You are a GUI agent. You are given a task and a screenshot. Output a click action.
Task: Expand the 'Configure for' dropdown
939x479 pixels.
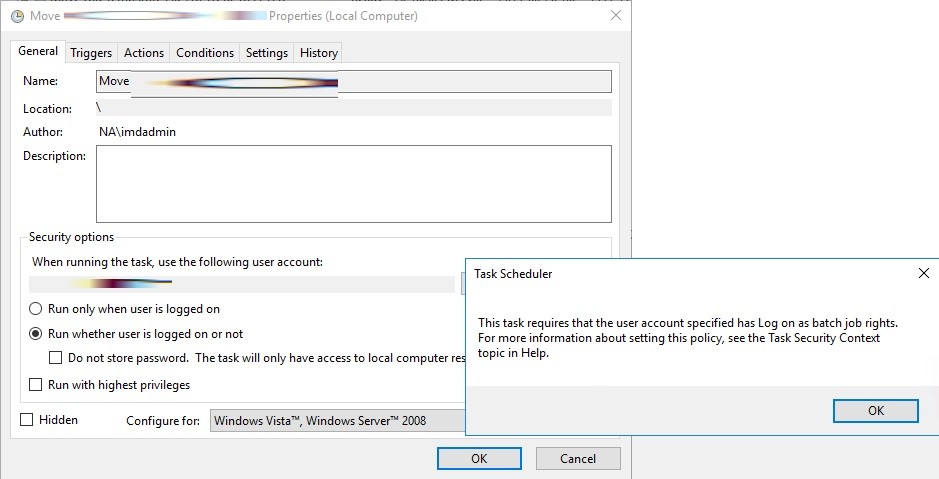pyautogui.click(x=338, y=421)
